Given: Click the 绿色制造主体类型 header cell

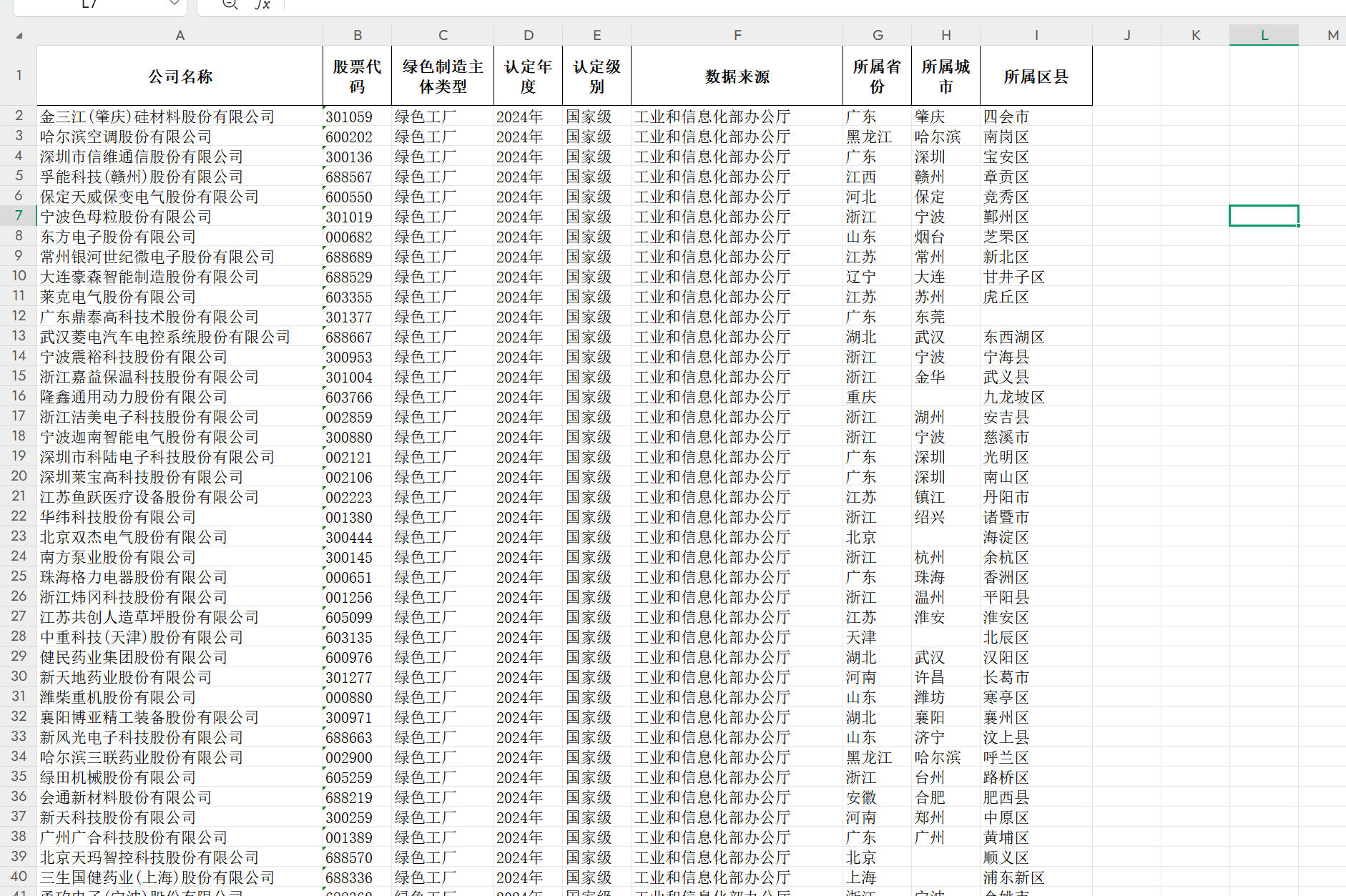Looking at the screenshot, I should (x=443, y=76).
